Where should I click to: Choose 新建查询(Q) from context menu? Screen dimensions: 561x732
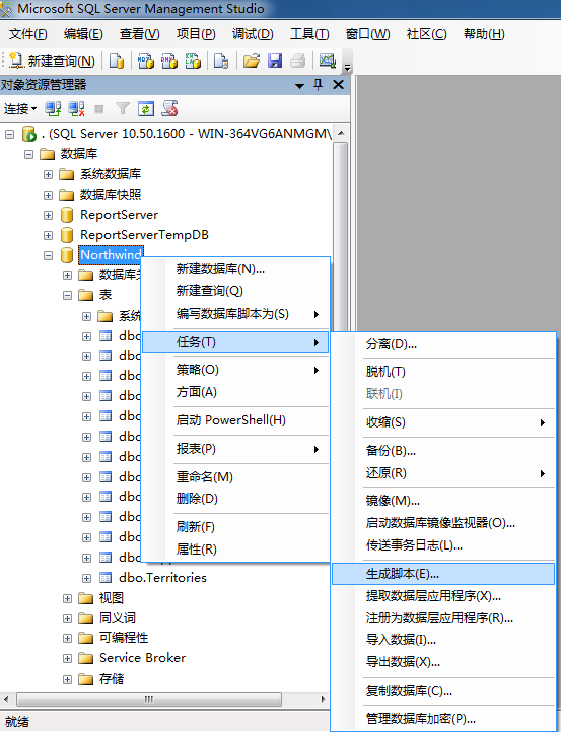[x=235, y=291]
